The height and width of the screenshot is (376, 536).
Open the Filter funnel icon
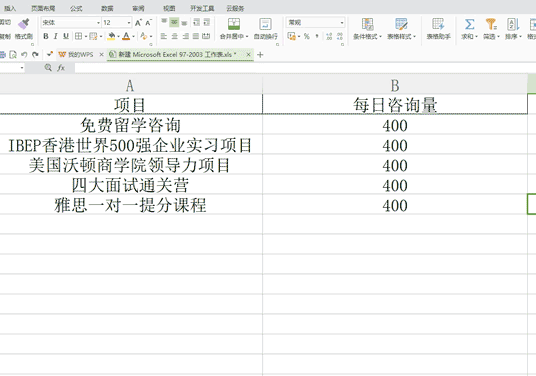(491, 24)
